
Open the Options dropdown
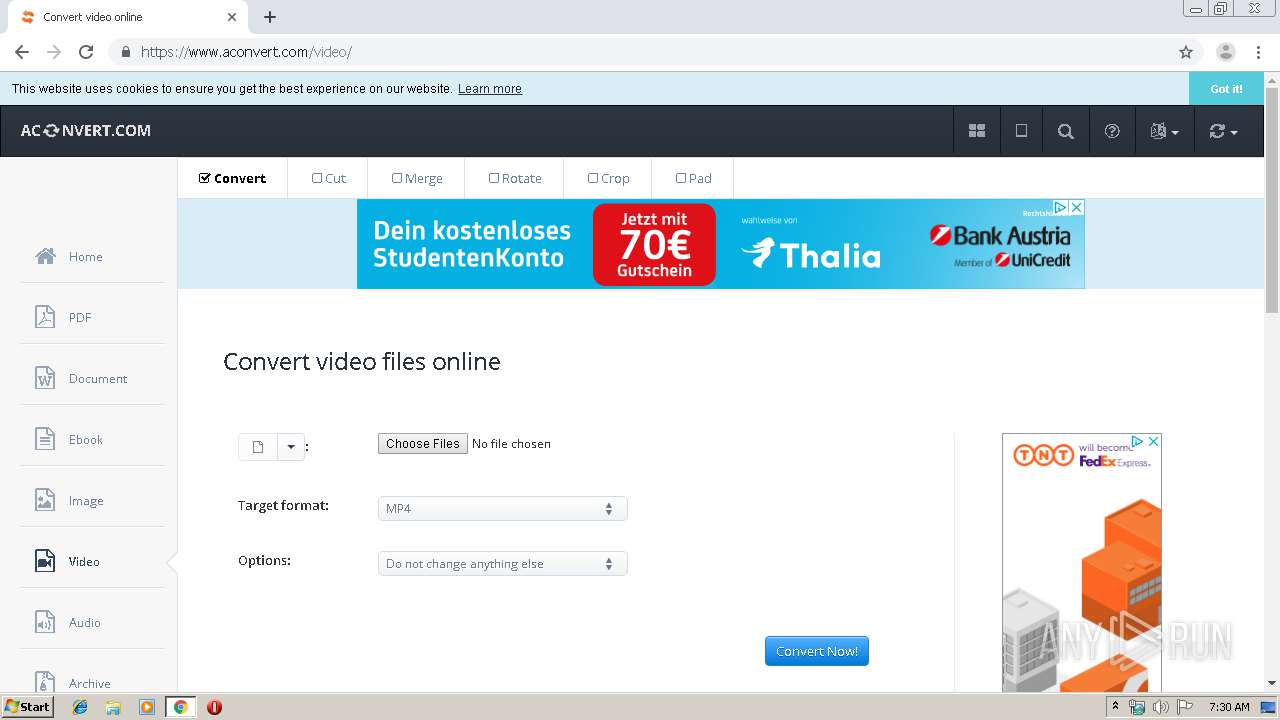coord(502,564)
